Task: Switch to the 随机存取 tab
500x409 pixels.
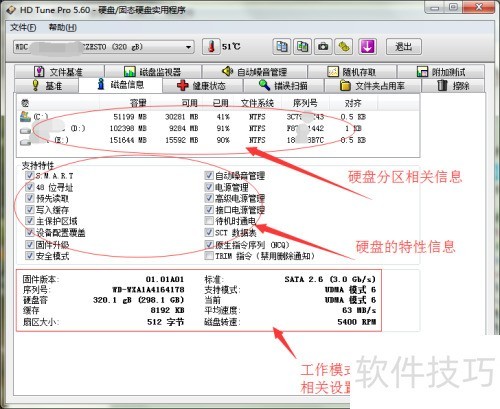Action: click(352, 72)
